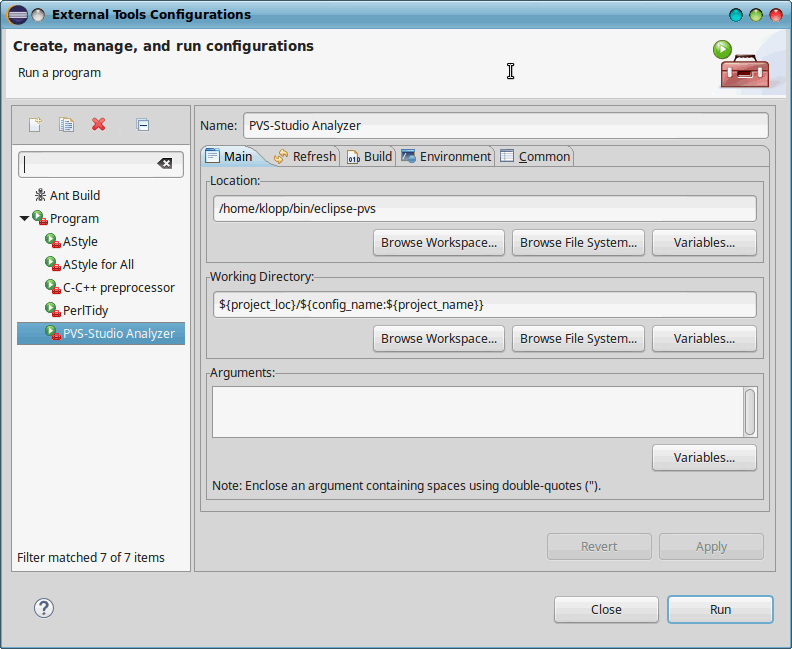Viewport: 792px width, 649px height.
Task: Delete selected configuration with red X icon
Action: tap(98, 124)
